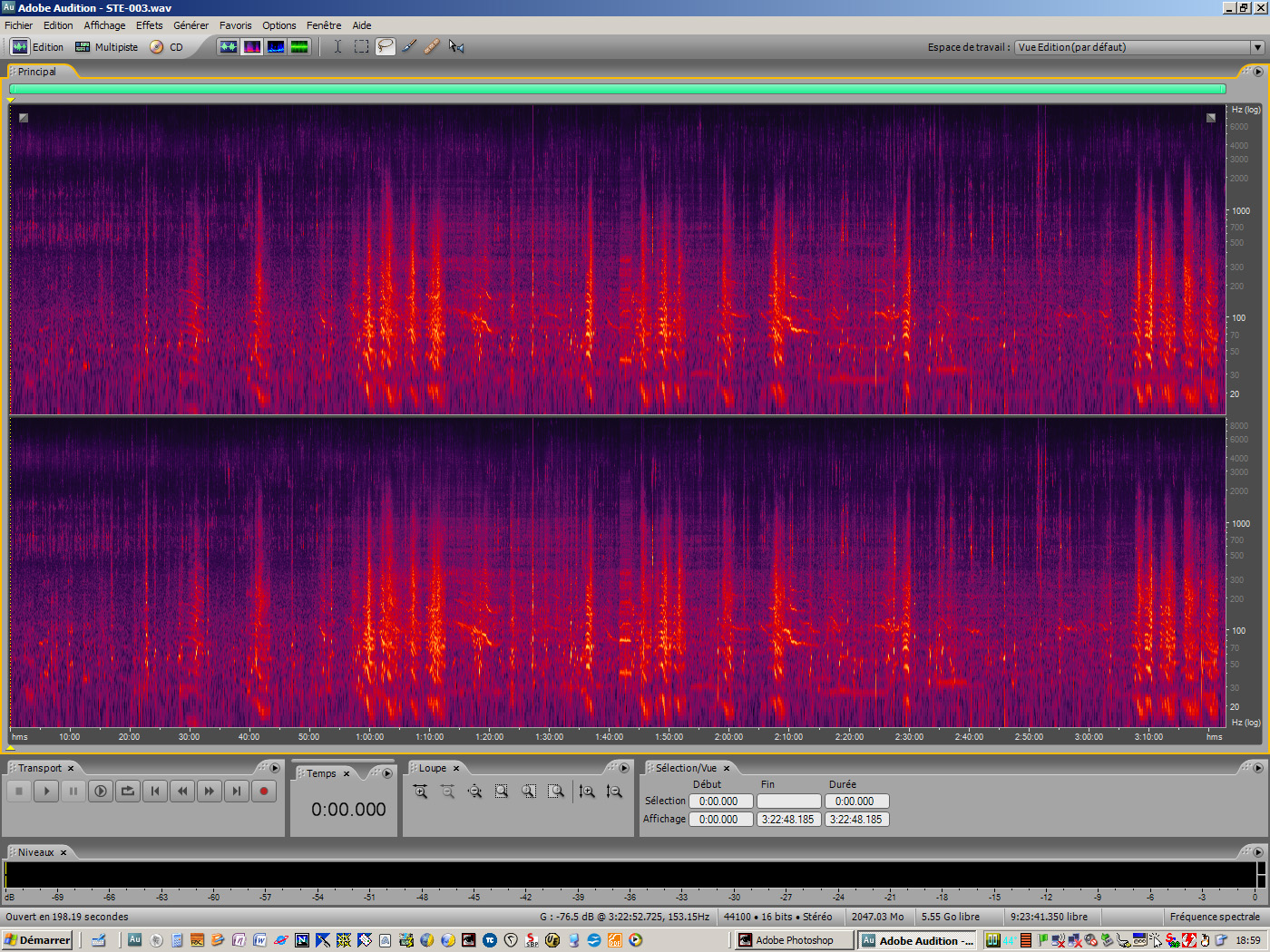Select the Scrub tool
Viewport: 1270px width, 952px height.
click(455, 46)
